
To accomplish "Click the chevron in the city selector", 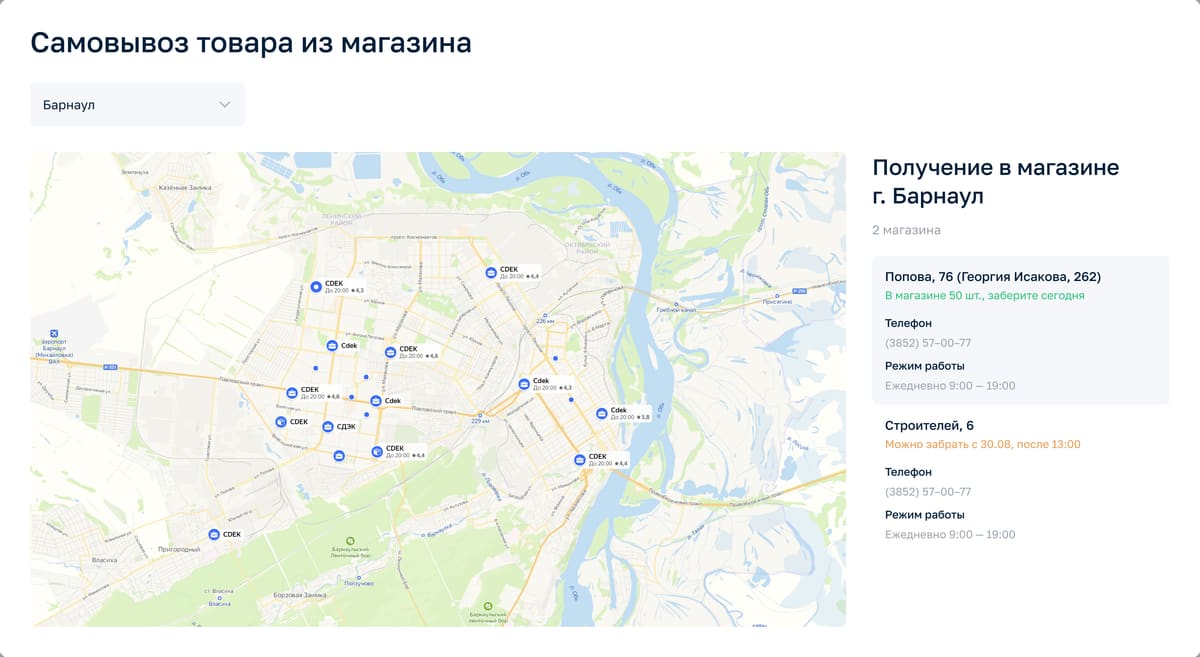I will [225, 105].
